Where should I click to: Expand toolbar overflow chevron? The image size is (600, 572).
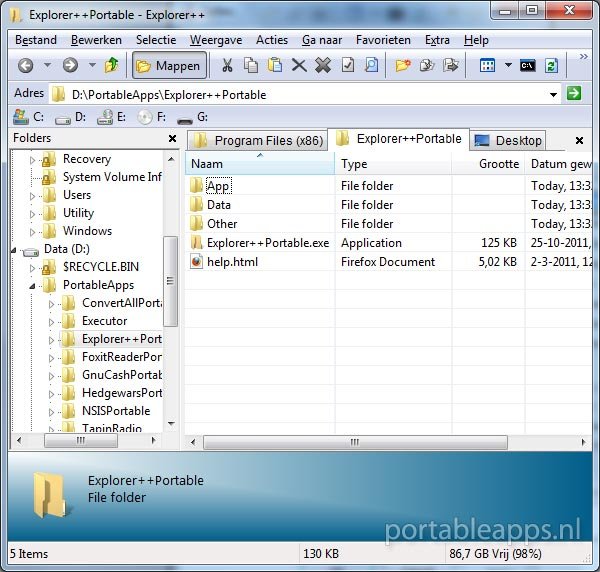point(583,57)
